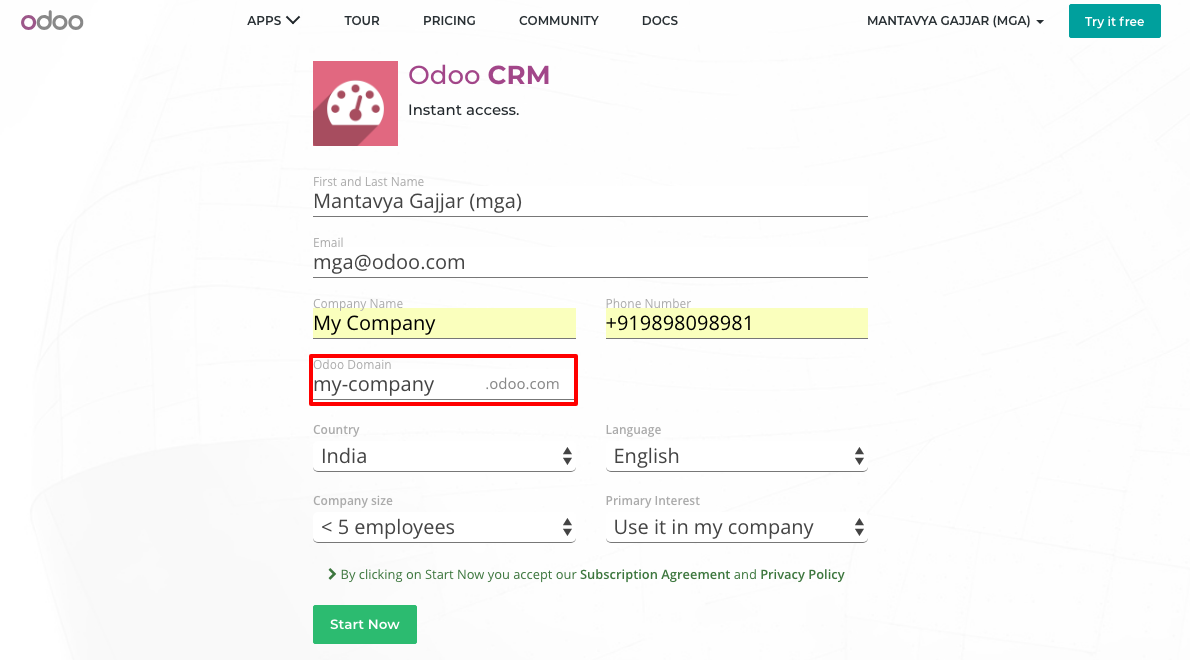Focus the First and Last Name field
The height and width of the screenshot is (660, 1190).
[x=590, y=201]
